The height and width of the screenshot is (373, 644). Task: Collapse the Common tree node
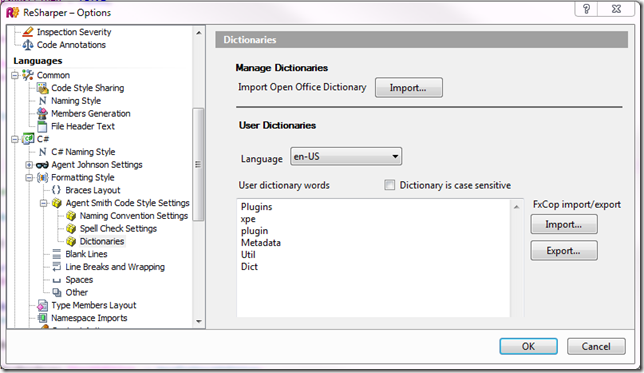tap(15, 75)
